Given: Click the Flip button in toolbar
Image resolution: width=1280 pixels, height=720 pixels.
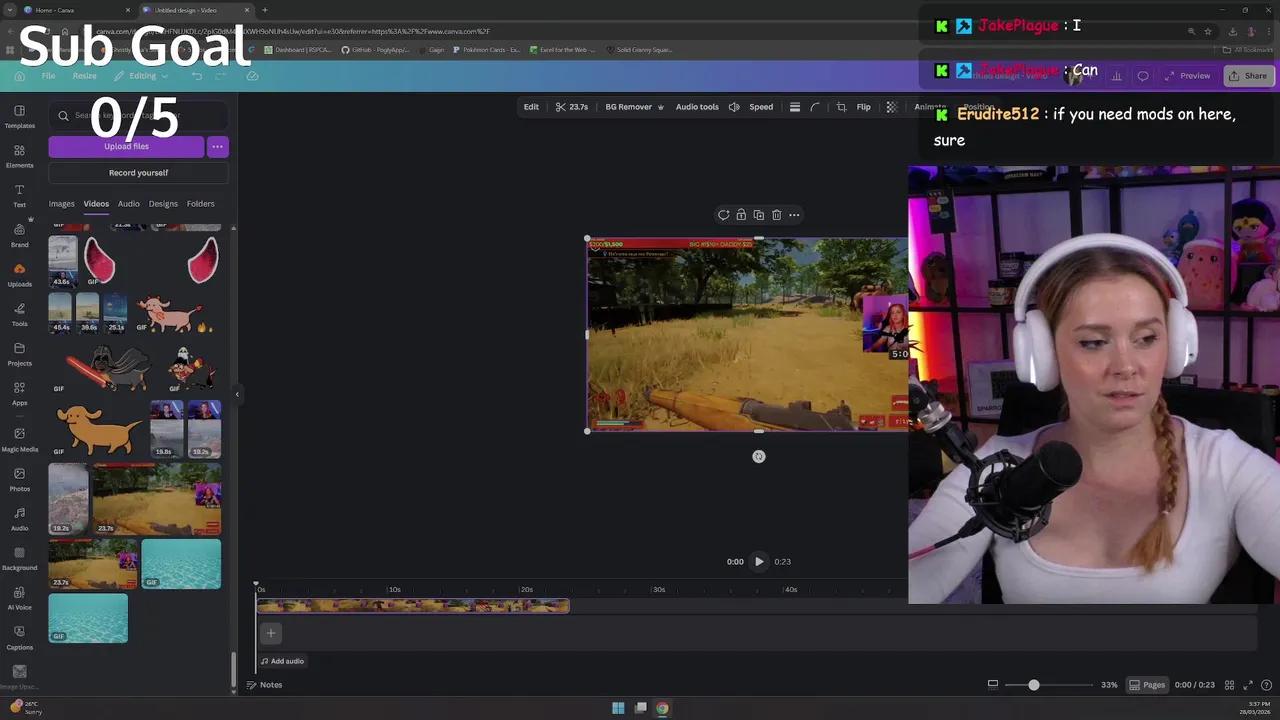Looking at the screenshot, I should click(863, 107).
